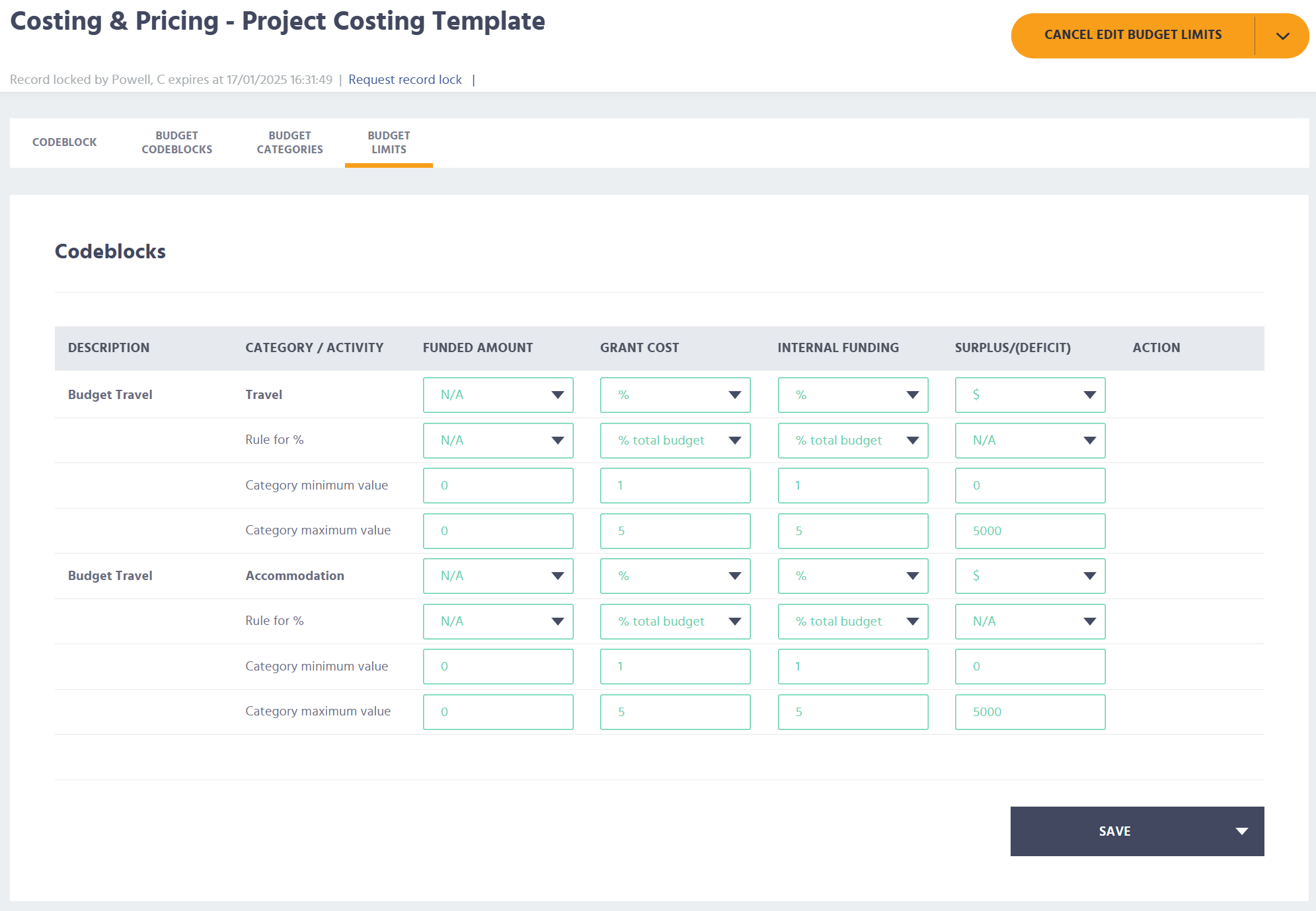Open Accommodation row Surplus/(Deficit) $ dropdown
1316x911 pixels.
coord(1030,576)
